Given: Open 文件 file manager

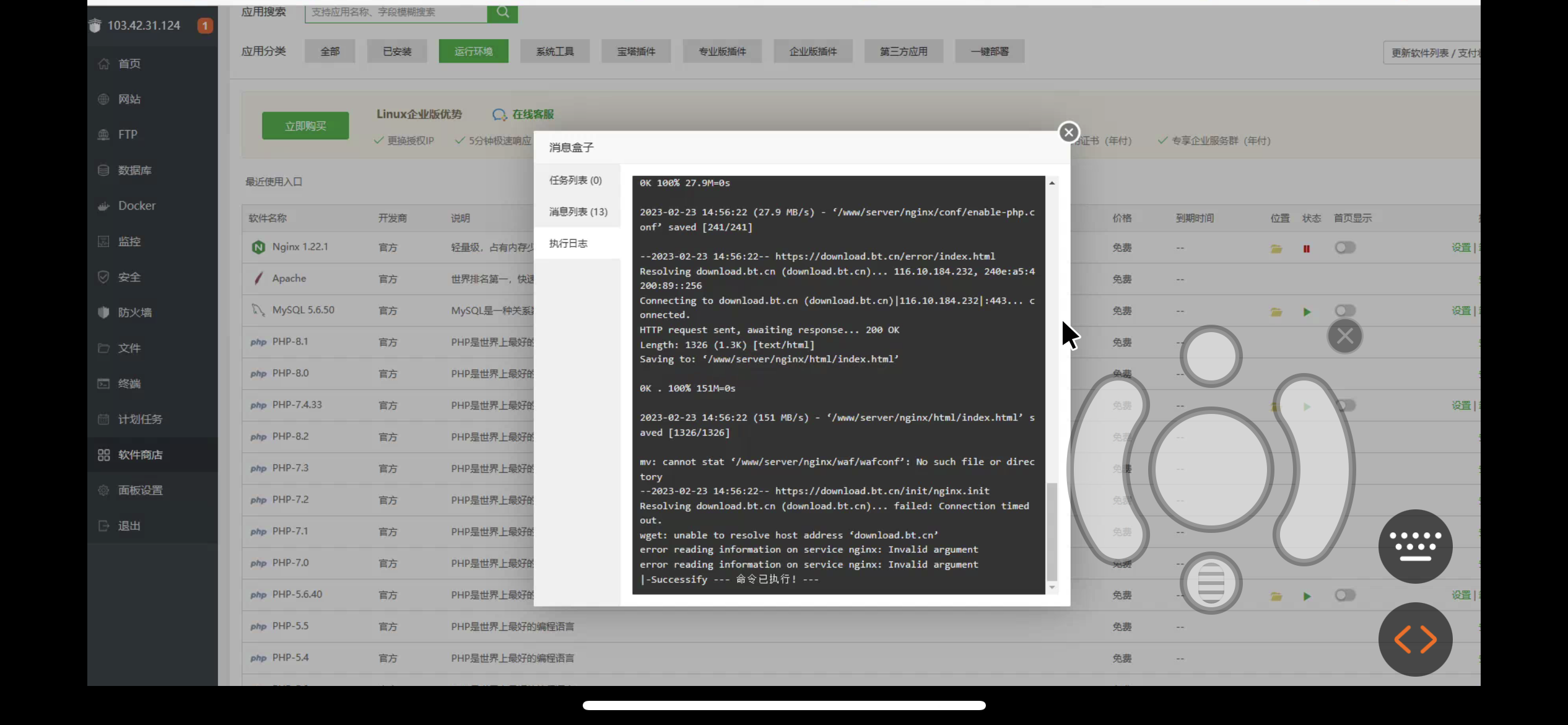Looking at the screenshot, I should point(152,348).
